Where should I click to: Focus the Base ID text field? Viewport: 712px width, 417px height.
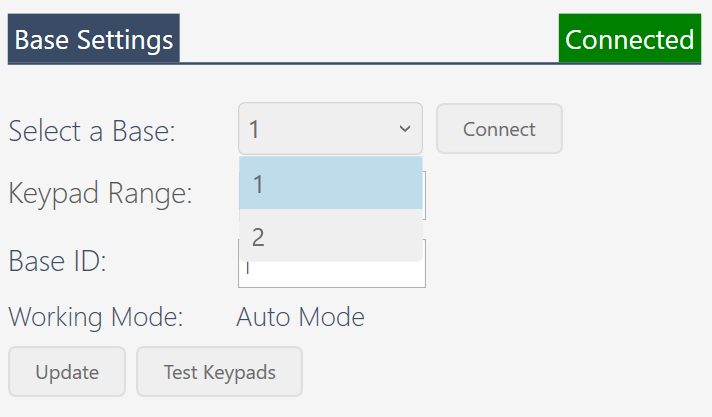tap(332, 274)
